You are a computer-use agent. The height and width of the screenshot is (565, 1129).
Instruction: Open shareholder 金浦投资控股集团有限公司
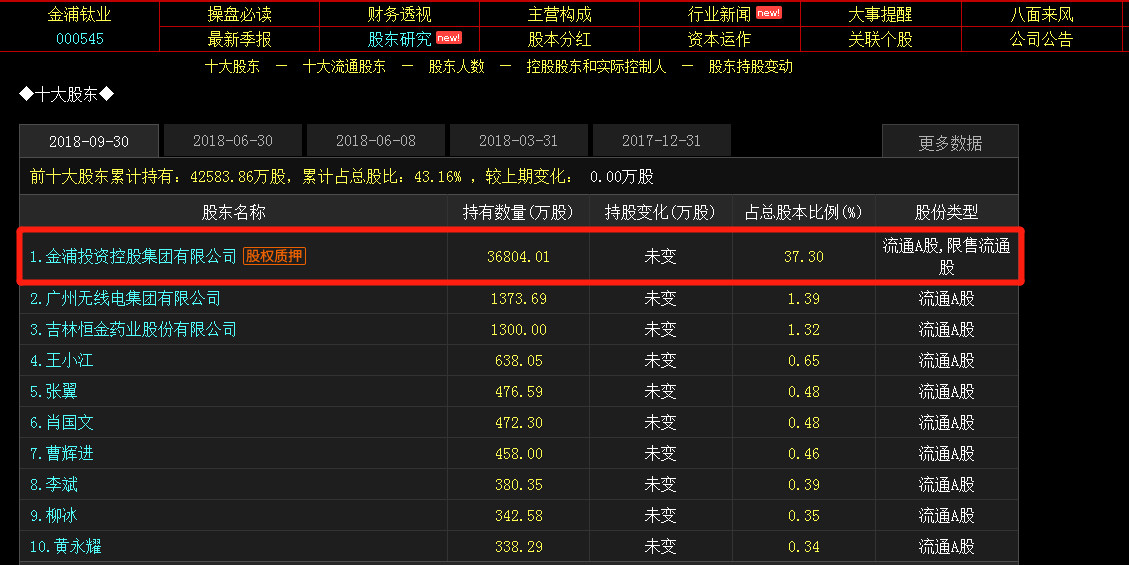[x=140, y=256]
